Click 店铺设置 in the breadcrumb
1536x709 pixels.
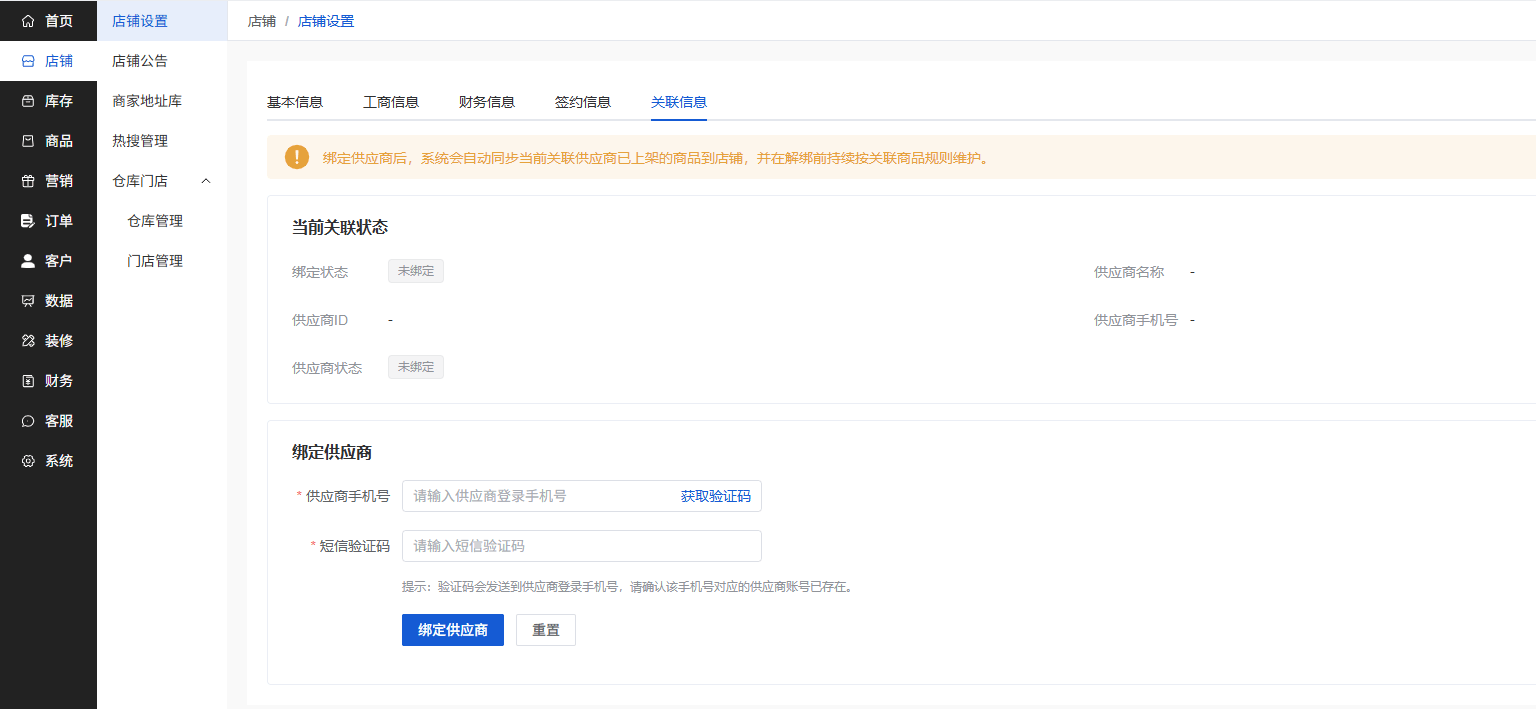(326, 21)
